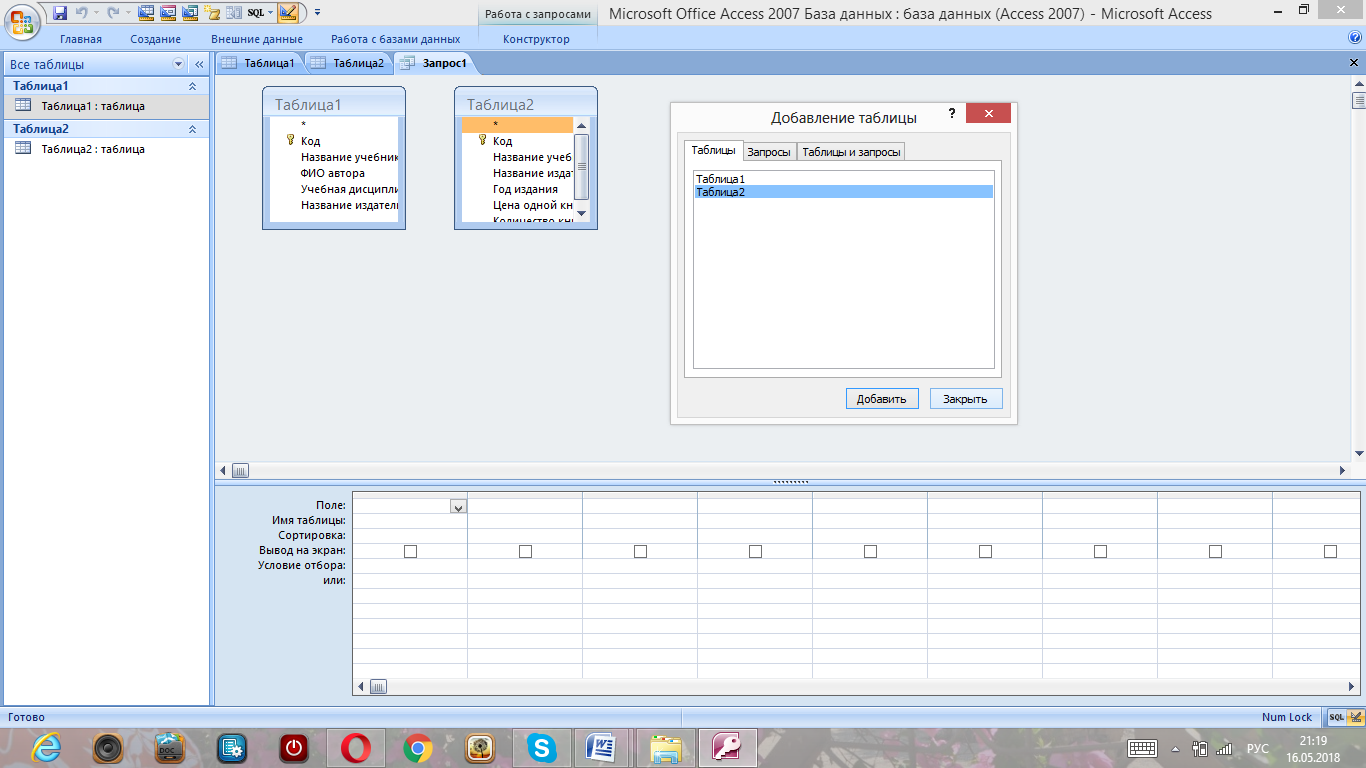Switch to the Запросы tab in dialog
1366x768 pixels.
769,152
